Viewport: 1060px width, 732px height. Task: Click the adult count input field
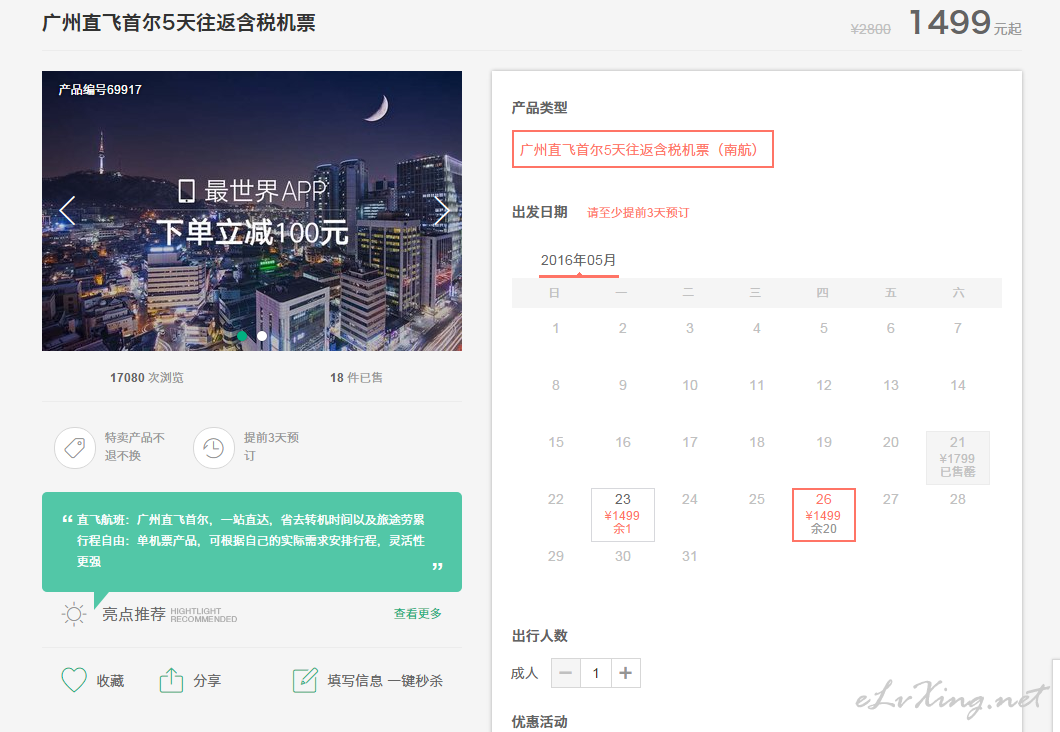pos(596,673)
